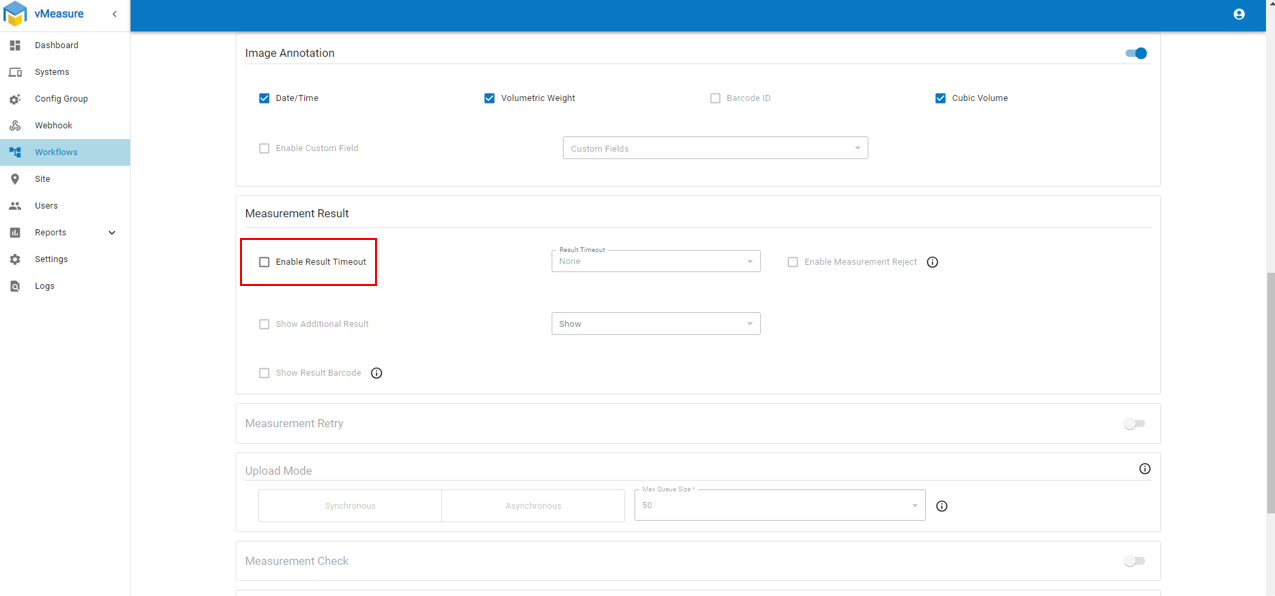Open the user account profile icon
Screen dimensions: 1275x596
tap(1239, 14)
